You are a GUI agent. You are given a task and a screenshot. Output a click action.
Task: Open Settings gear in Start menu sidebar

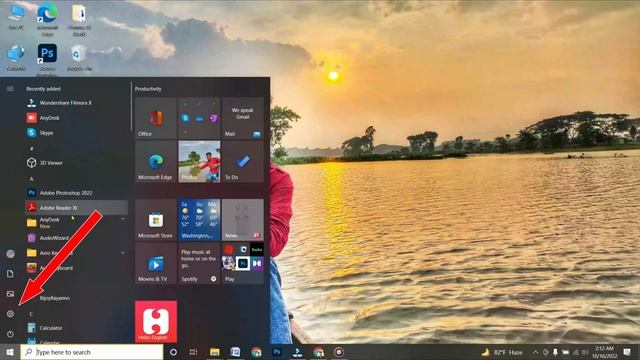click(11, 313)
